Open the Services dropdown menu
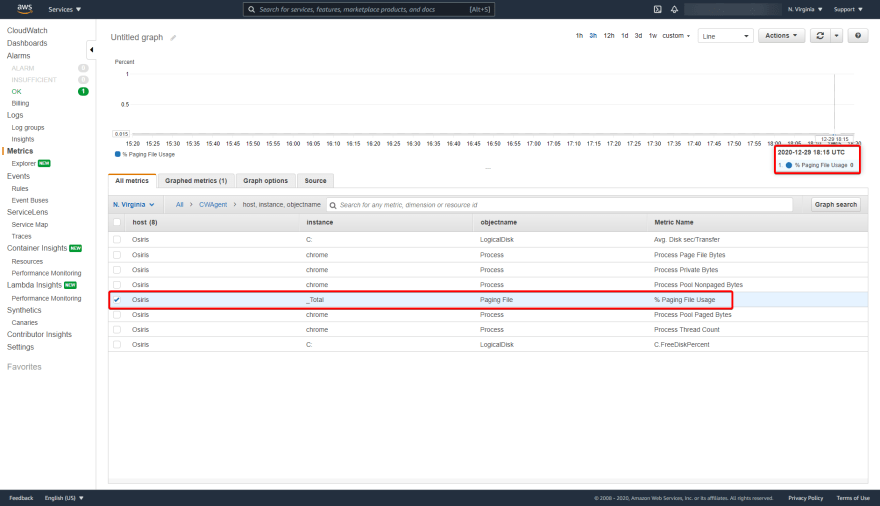The width and height of the screenshot is (880, 506). (x=65, y=9)
